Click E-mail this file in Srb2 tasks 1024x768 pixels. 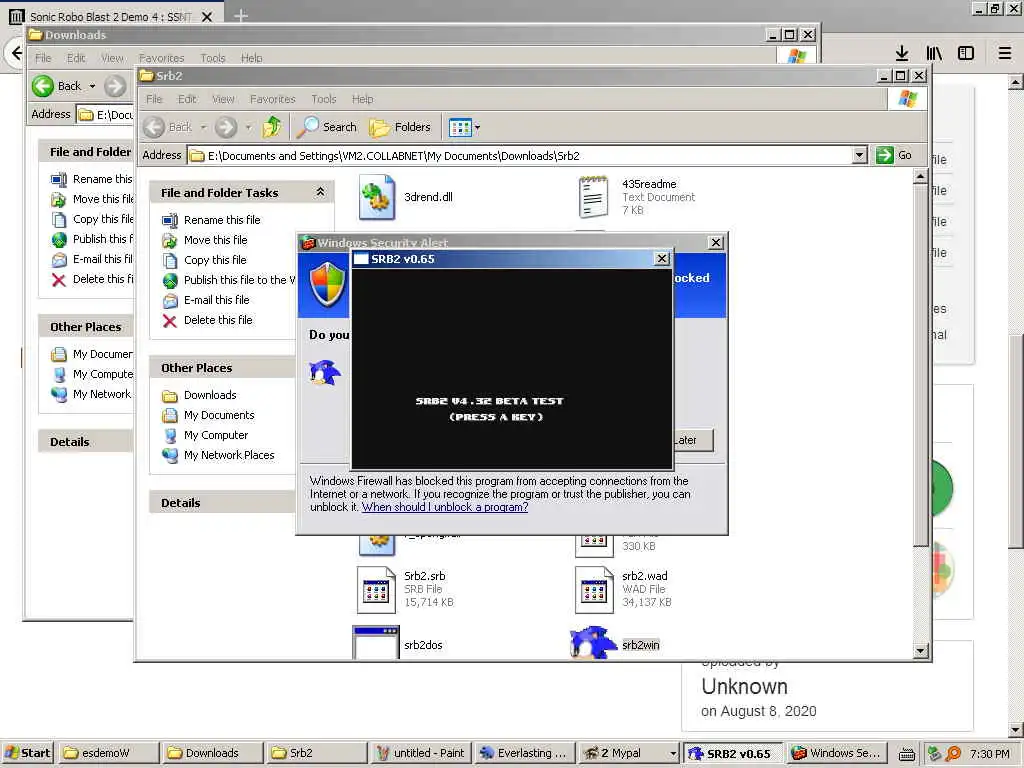[216, 300]
